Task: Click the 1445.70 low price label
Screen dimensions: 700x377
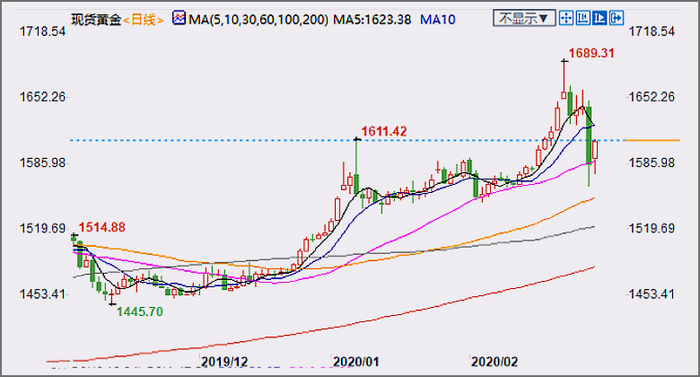Action: point(140,311)
